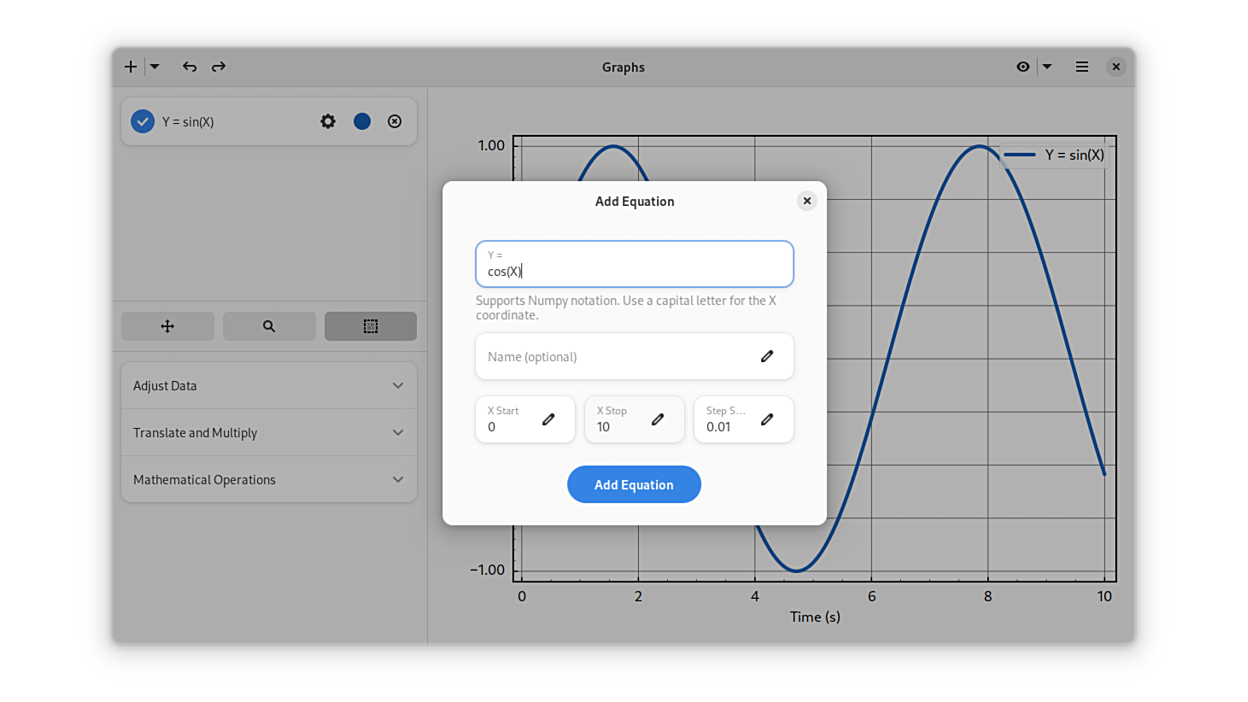Screen dimensions: 1248x702
Task: Click the pencil icon in the X Stop field
Action: (658, 420)
